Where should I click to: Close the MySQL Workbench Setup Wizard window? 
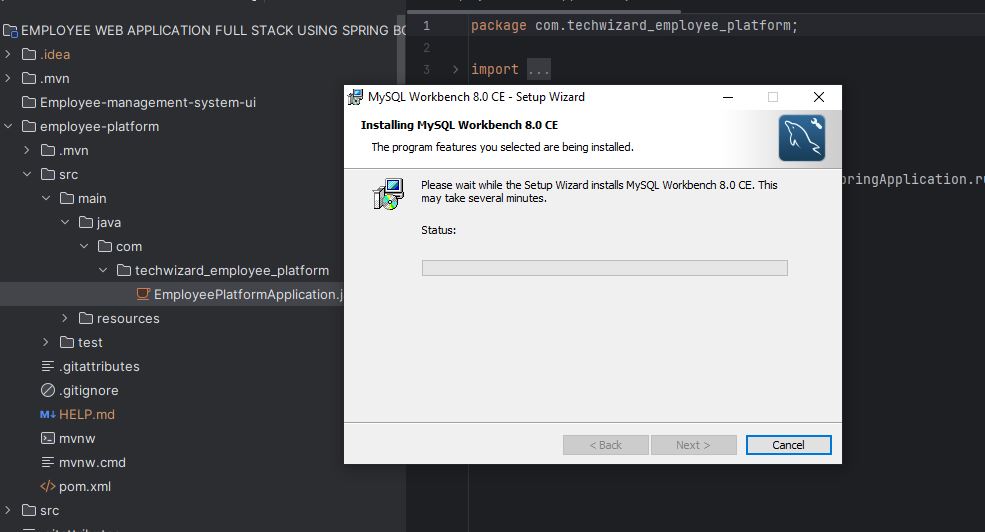818,97
